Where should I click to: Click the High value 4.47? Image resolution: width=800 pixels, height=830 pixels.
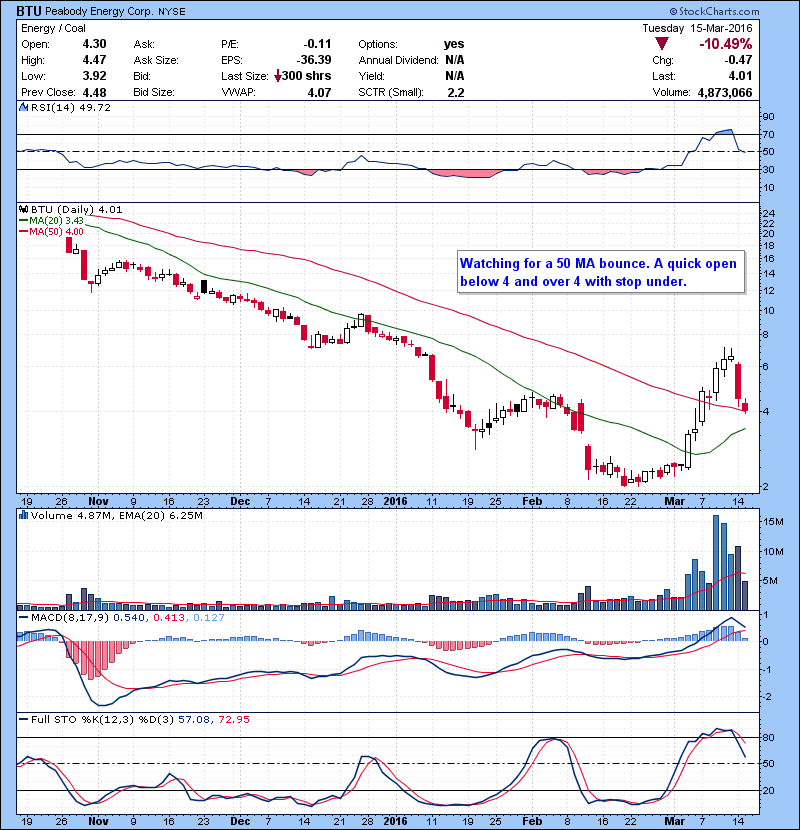click(x=94, y=60)
